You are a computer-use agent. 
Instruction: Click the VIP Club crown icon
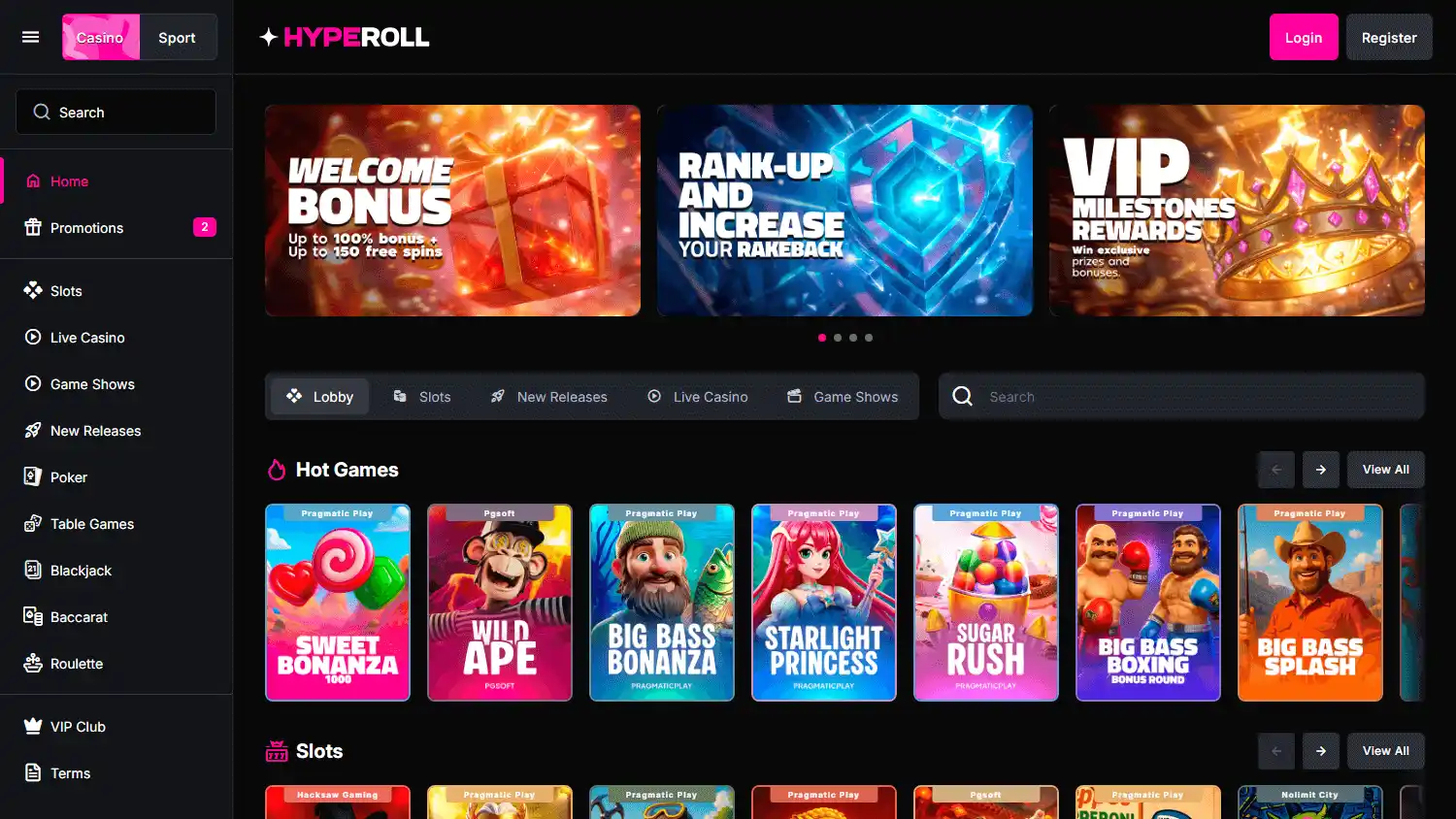(33, 726)
